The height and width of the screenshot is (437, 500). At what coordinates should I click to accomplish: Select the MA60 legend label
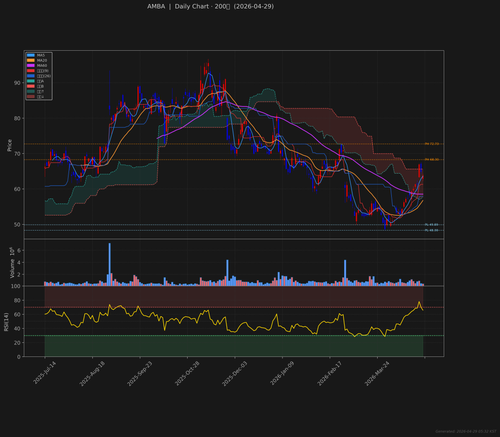point(42,65)
